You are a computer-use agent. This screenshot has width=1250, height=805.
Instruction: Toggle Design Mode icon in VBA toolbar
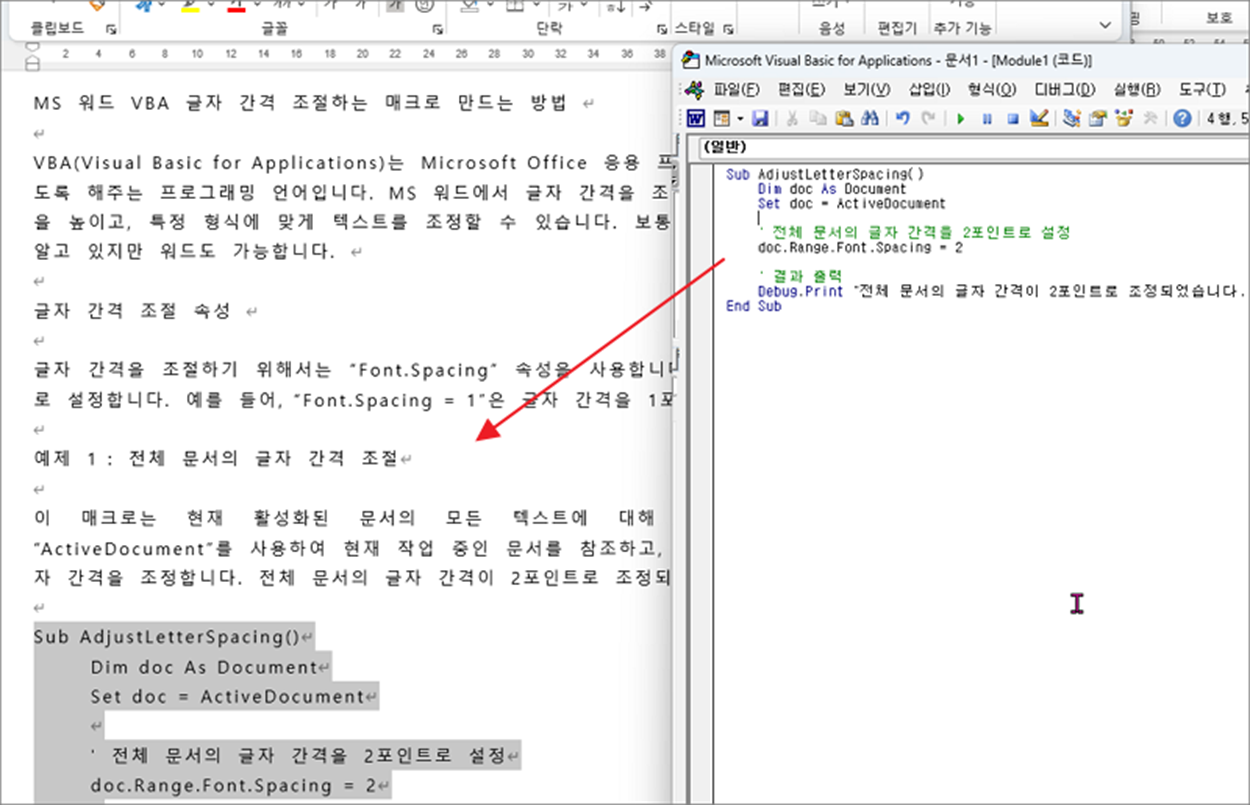[1038, 118]
